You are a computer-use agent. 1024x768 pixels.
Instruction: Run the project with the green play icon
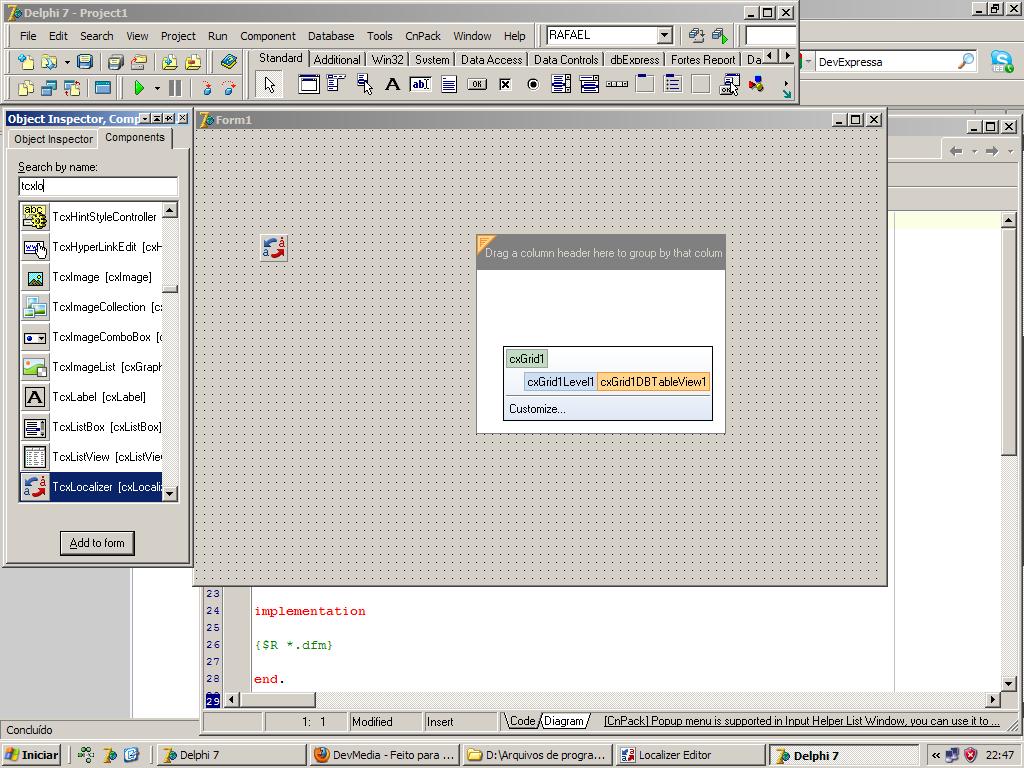tap(139, 88)
